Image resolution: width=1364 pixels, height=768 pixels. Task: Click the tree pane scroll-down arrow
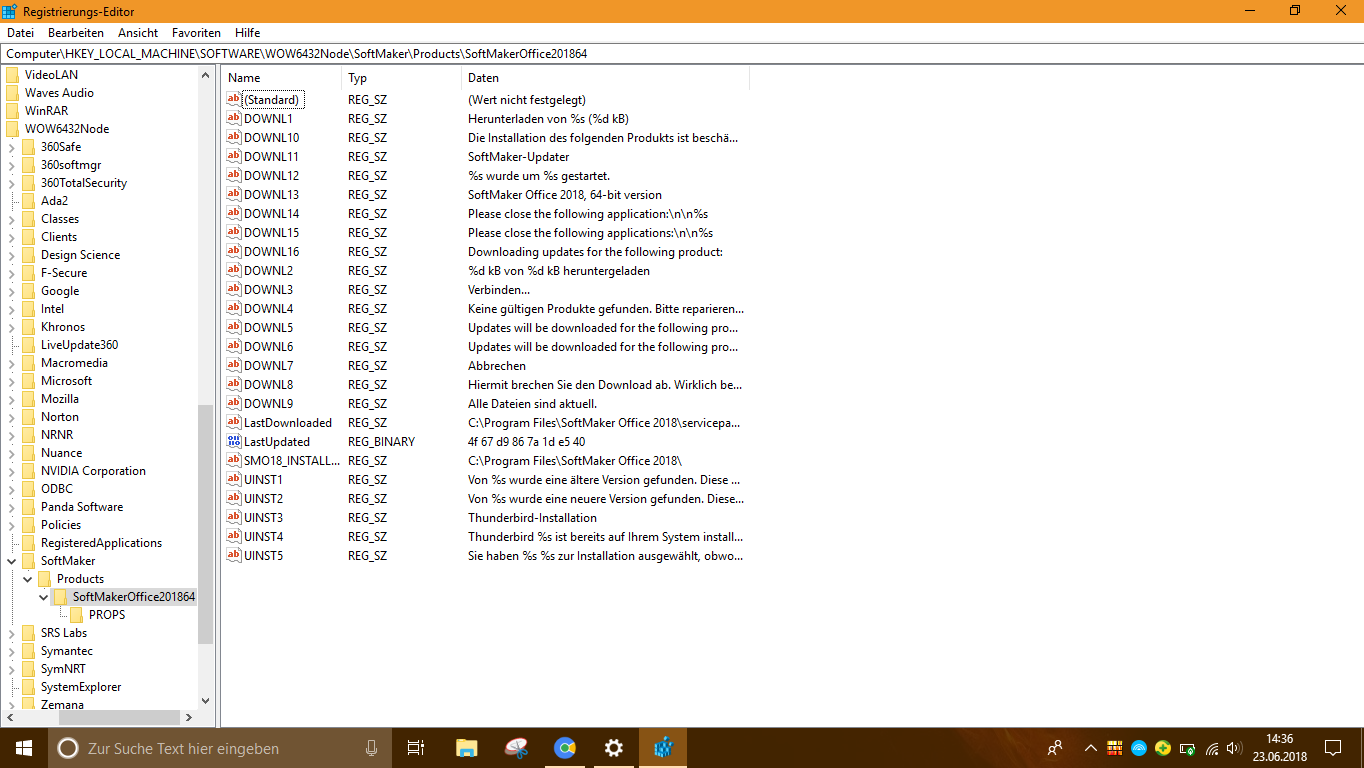click(206, 701)
